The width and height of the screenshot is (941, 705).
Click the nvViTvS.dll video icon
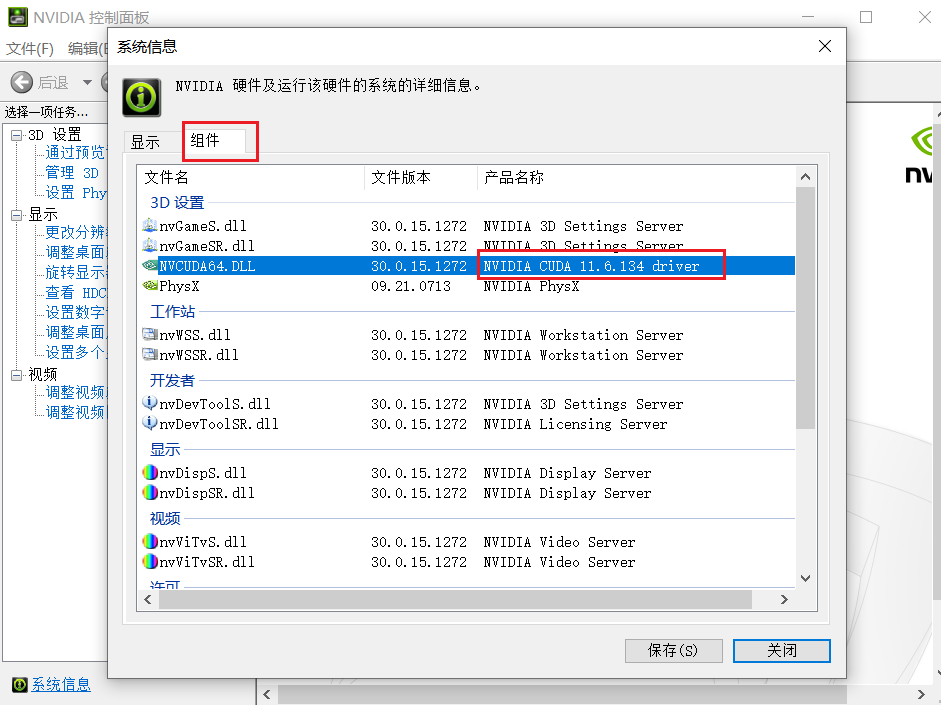(x=149, y=542)
